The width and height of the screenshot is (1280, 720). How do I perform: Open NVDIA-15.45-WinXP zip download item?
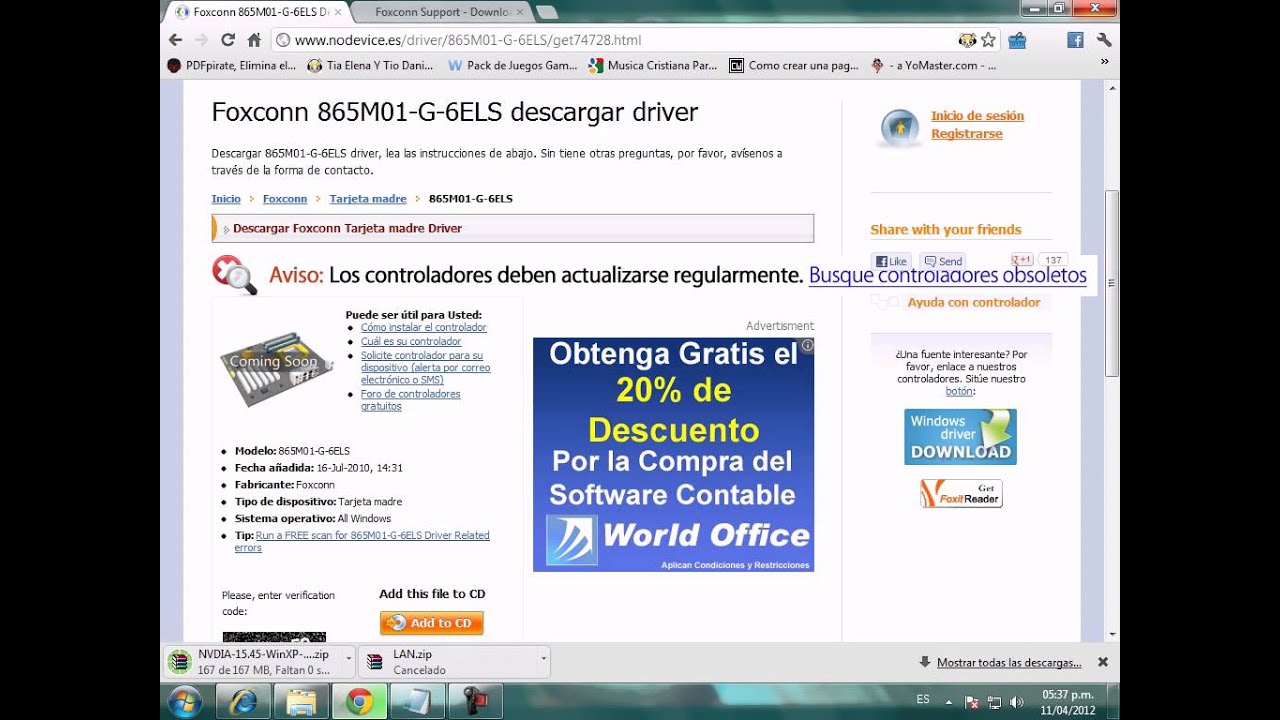coord(253,662)
